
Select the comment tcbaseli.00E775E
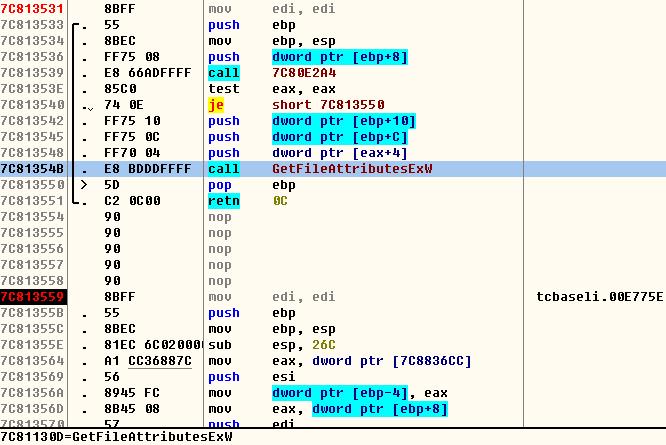pos(599,297)
